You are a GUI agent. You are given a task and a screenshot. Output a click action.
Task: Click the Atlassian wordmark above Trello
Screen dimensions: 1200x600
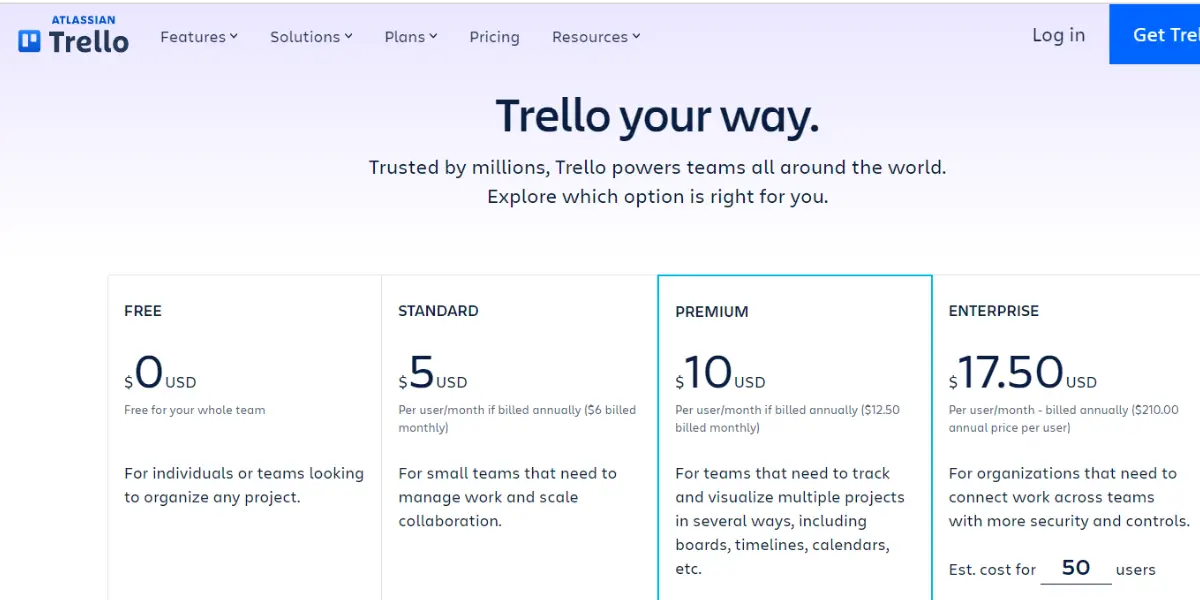83,19
